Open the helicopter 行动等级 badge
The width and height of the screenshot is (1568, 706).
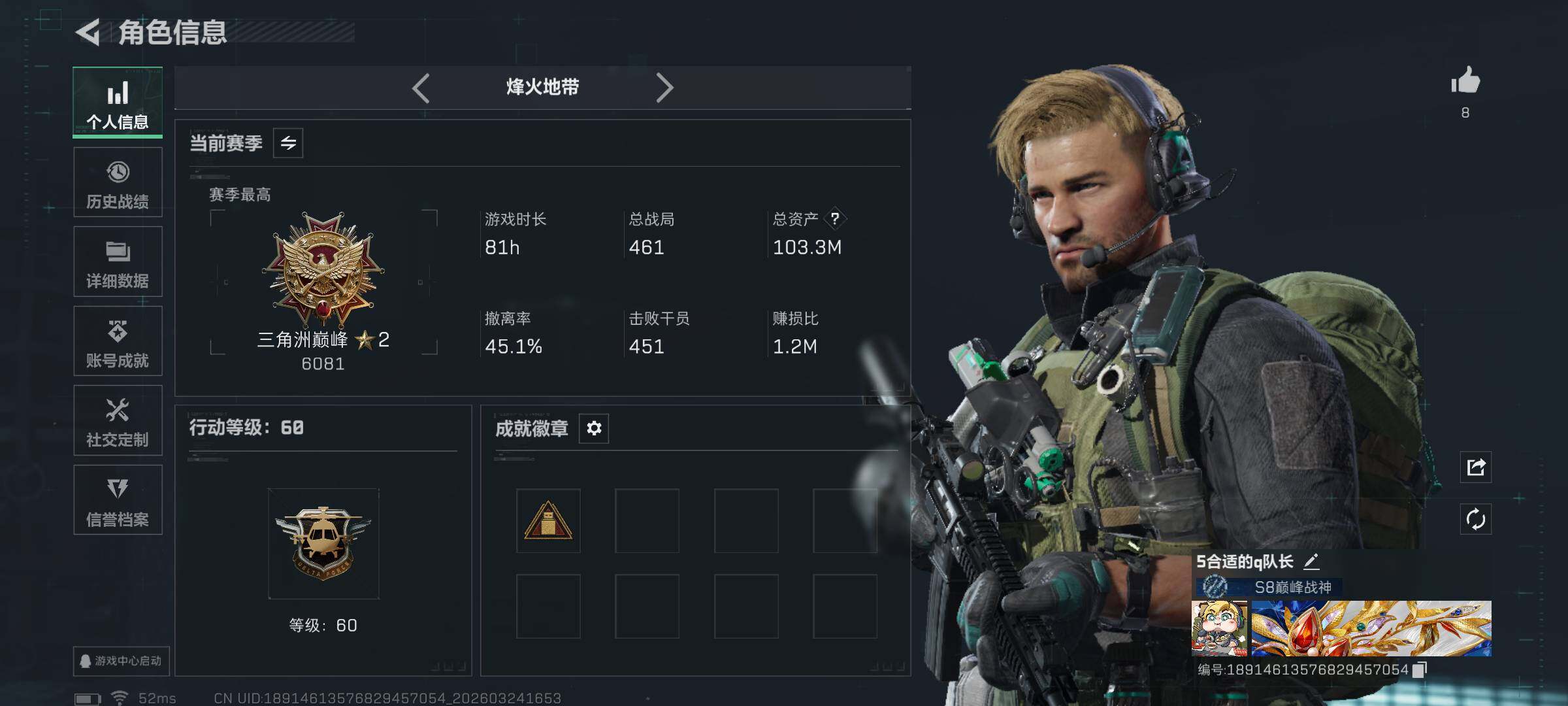[x=323, y=544]
